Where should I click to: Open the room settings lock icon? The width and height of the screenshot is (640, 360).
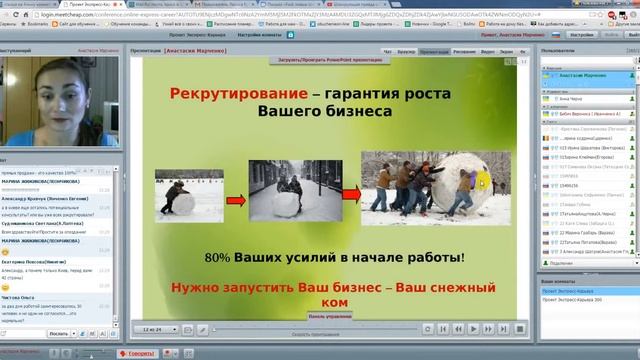(x=290, y=35)
